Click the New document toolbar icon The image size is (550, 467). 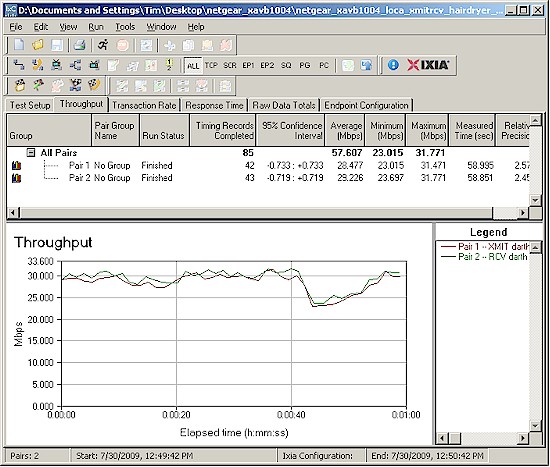[x=19, y=45]
